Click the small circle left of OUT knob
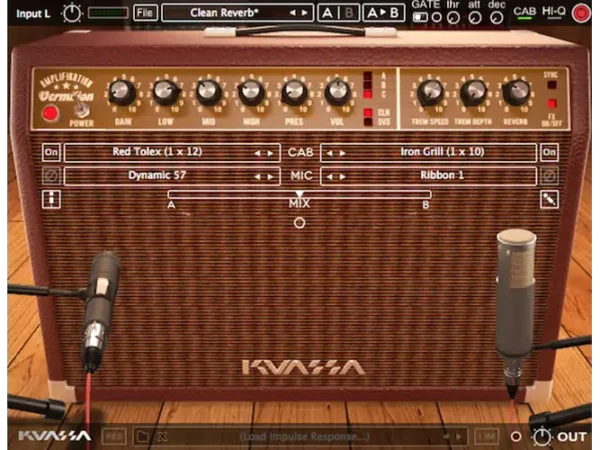This screenshot has width=600, height=450. tap(516, 436)
